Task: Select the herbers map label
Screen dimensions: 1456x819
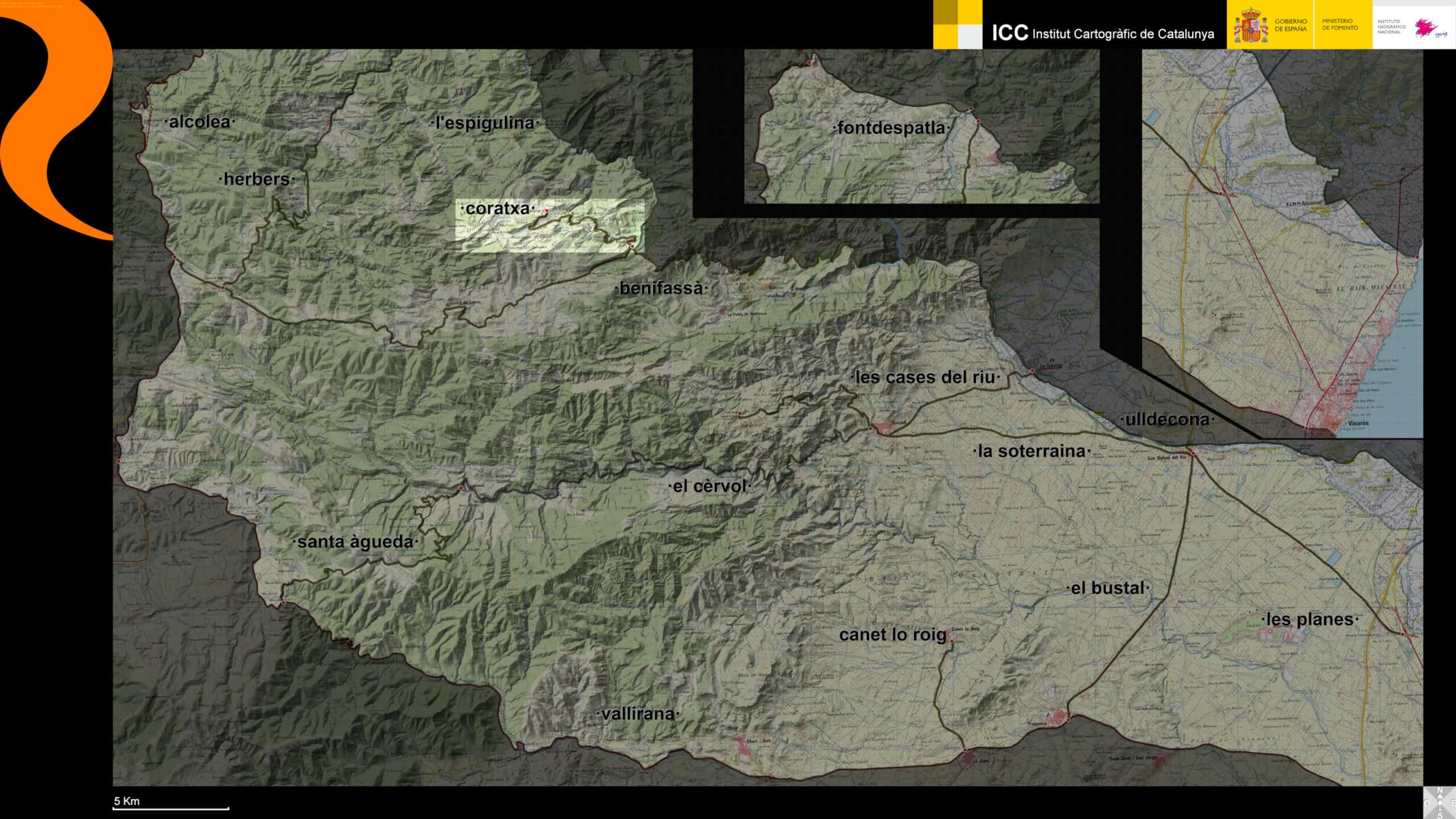Action: (257, 179)
